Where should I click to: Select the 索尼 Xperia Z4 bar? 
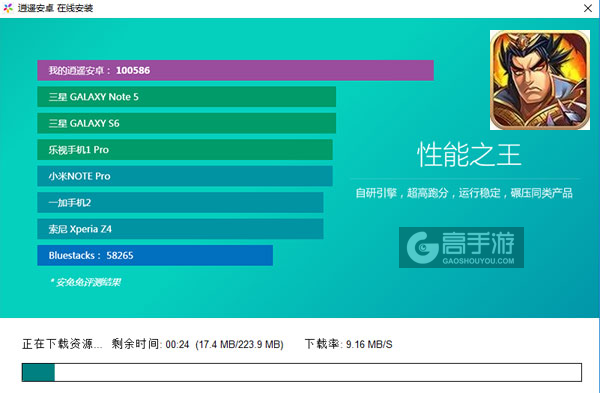click(180, 229)
